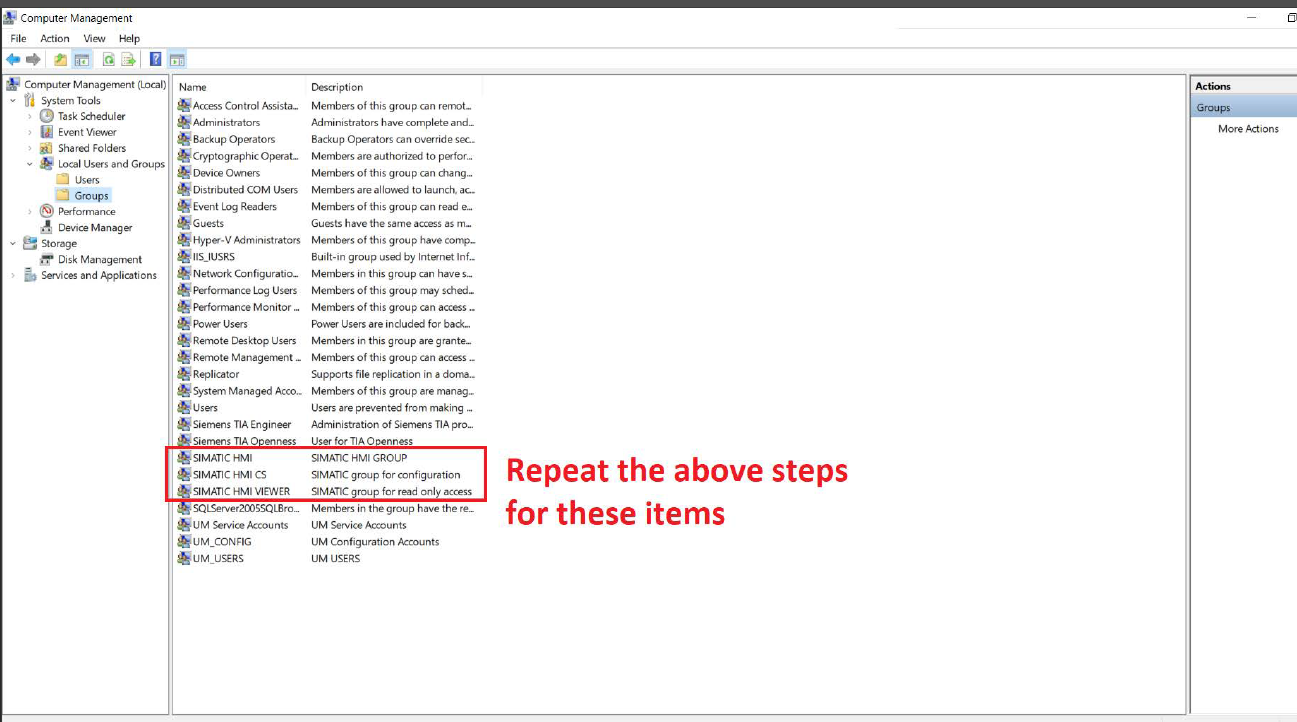Click the Guests group icon

184,223
